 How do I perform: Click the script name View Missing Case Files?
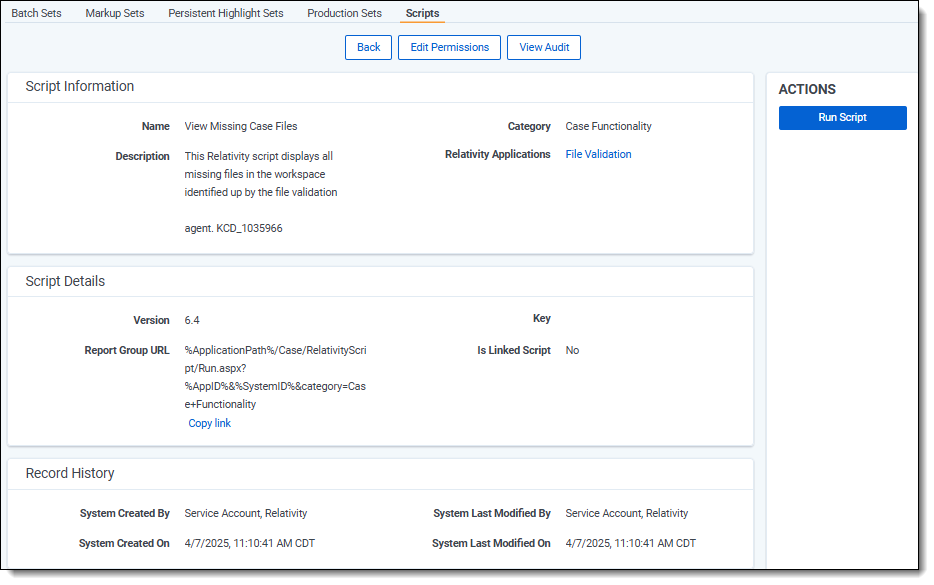point(241,126)
